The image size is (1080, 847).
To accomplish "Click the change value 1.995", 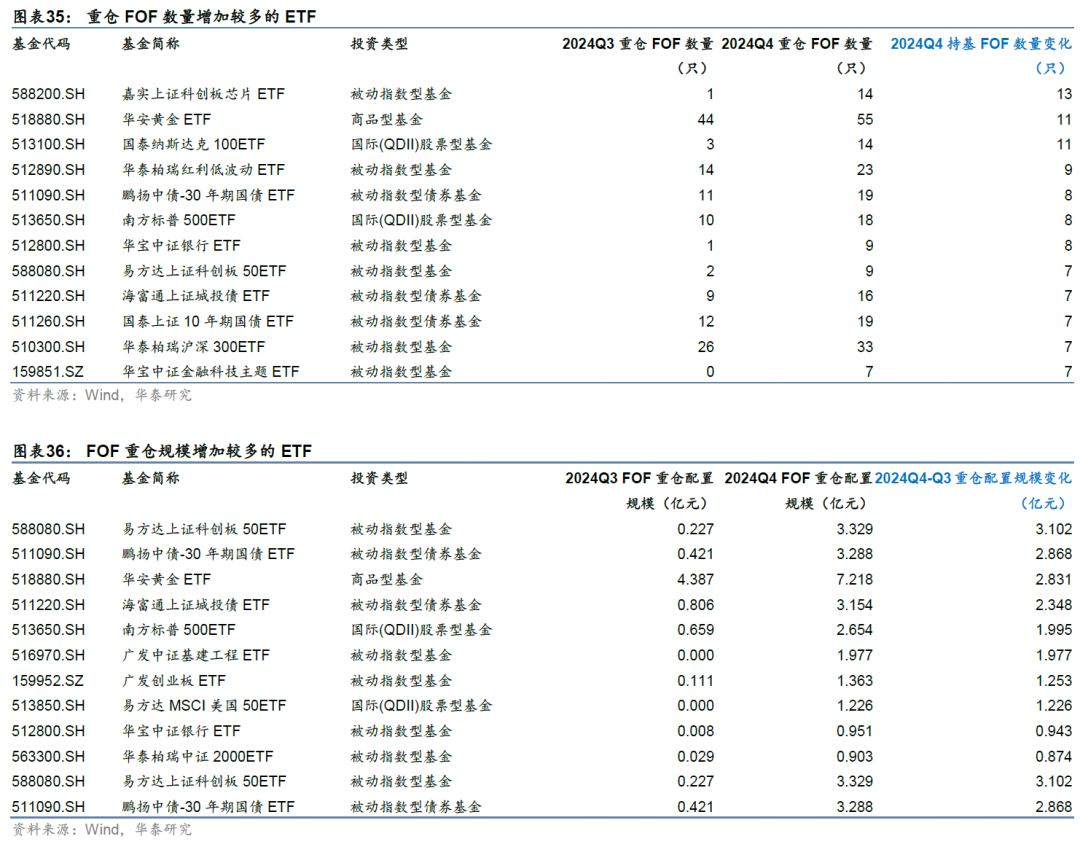I will click(1053, 630).
